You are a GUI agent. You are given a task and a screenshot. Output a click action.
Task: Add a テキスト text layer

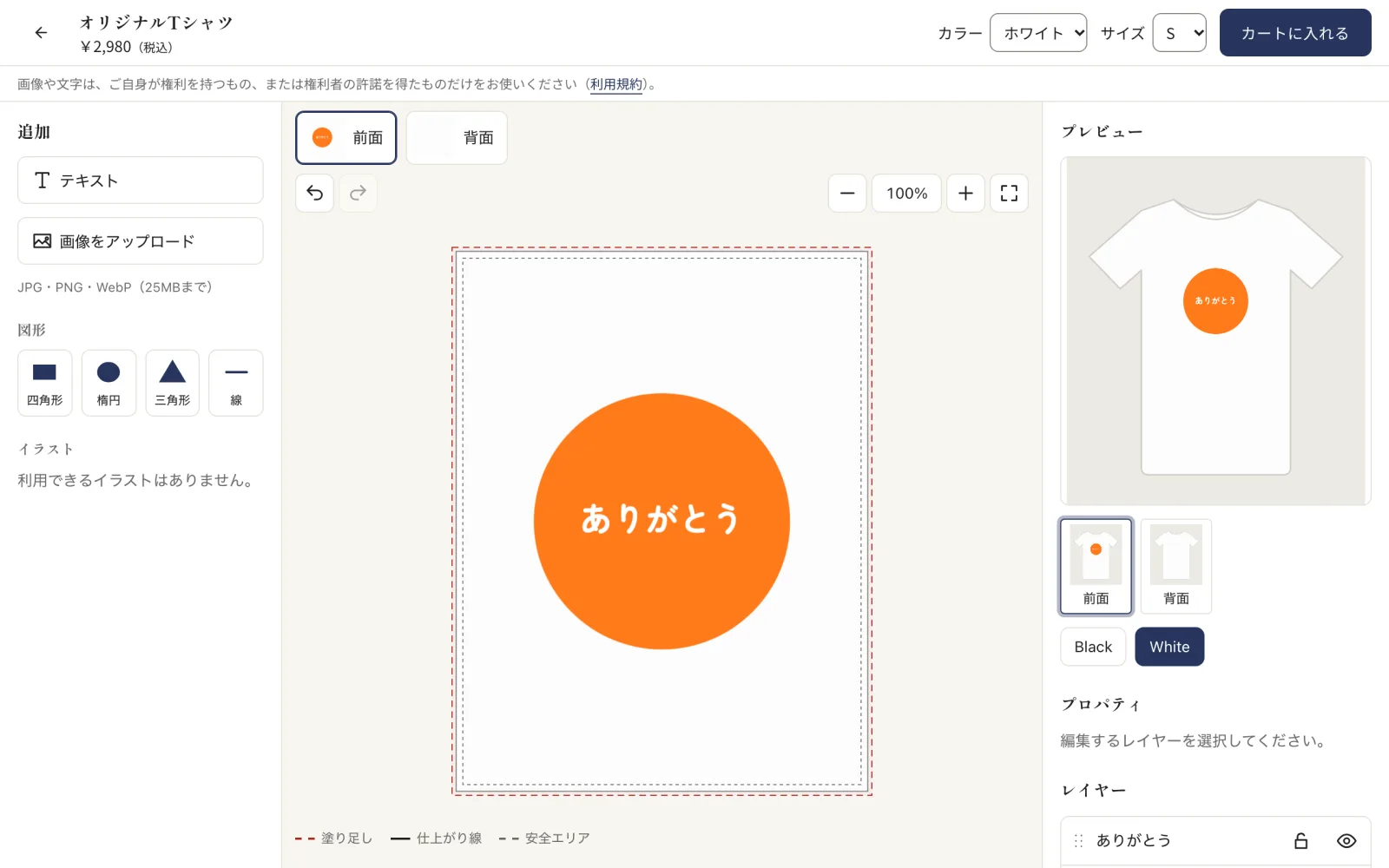coord(141,181)
